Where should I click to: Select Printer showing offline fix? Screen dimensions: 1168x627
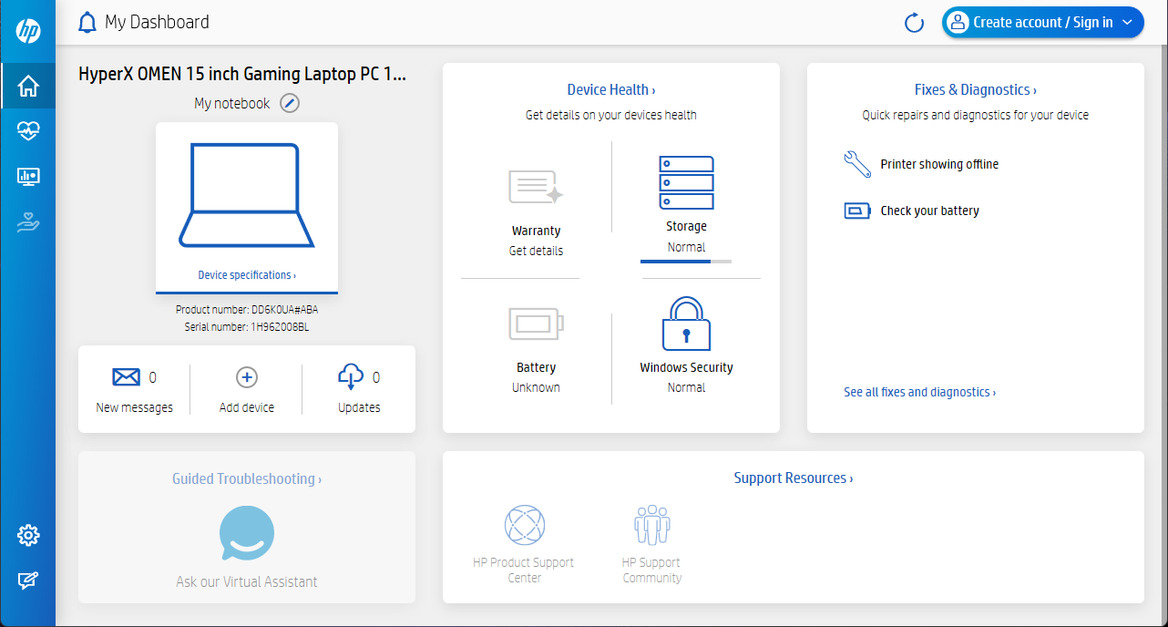[939, 164]
